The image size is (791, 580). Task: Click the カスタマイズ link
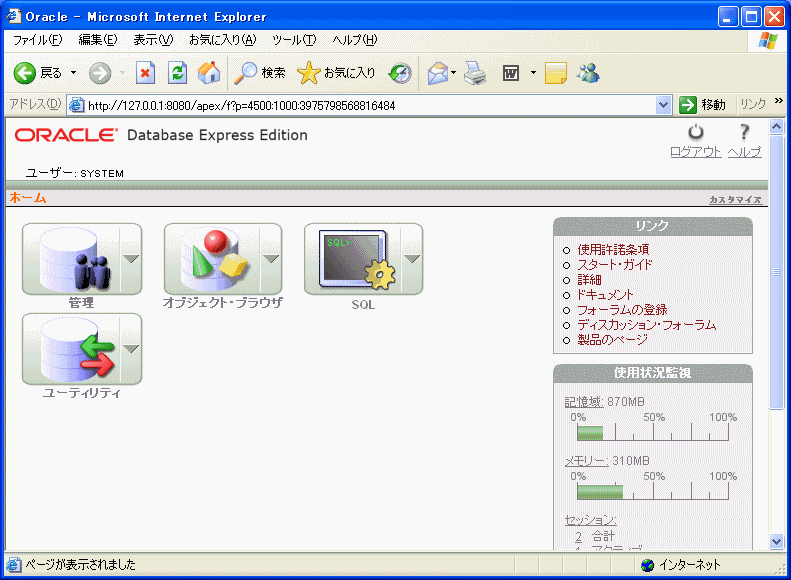click(736, 200)
